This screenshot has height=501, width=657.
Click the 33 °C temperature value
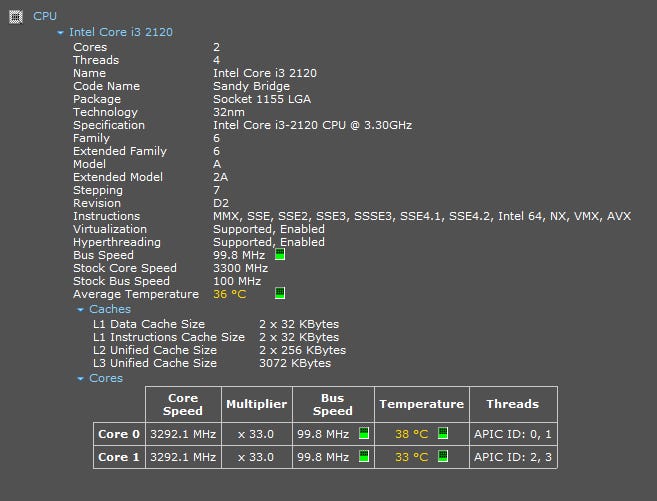411,457
